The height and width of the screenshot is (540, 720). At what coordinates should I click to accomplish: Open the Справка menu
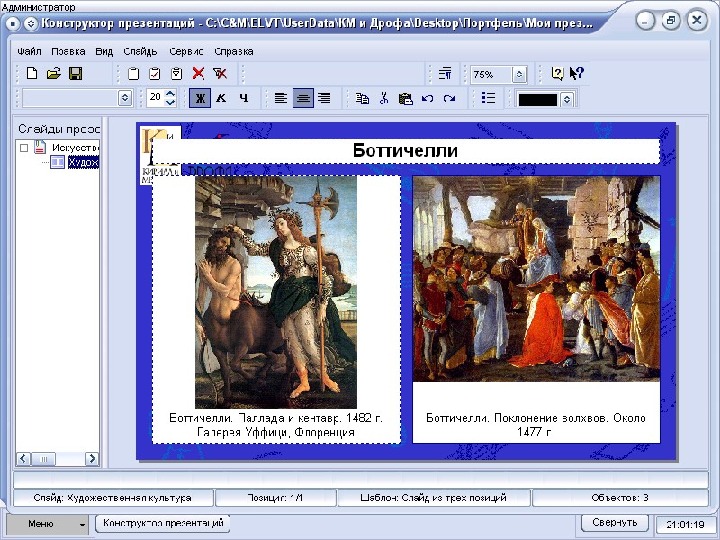tap(234, 51)
